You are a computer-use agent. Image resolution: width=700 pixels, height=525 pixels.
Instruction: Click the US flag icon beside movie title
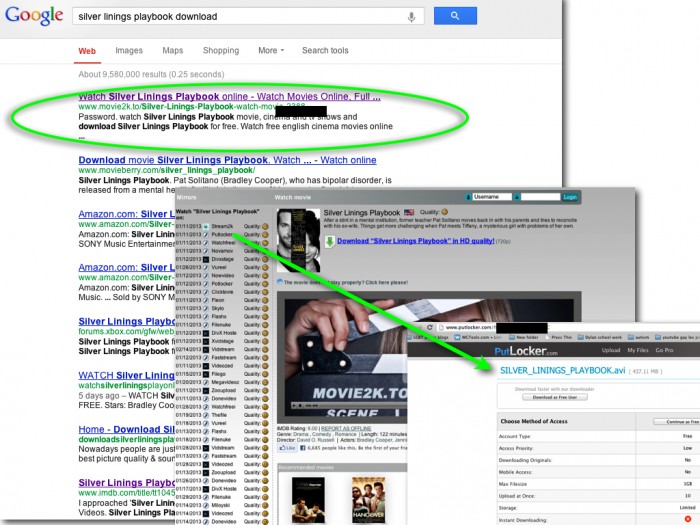pos(409,212)
